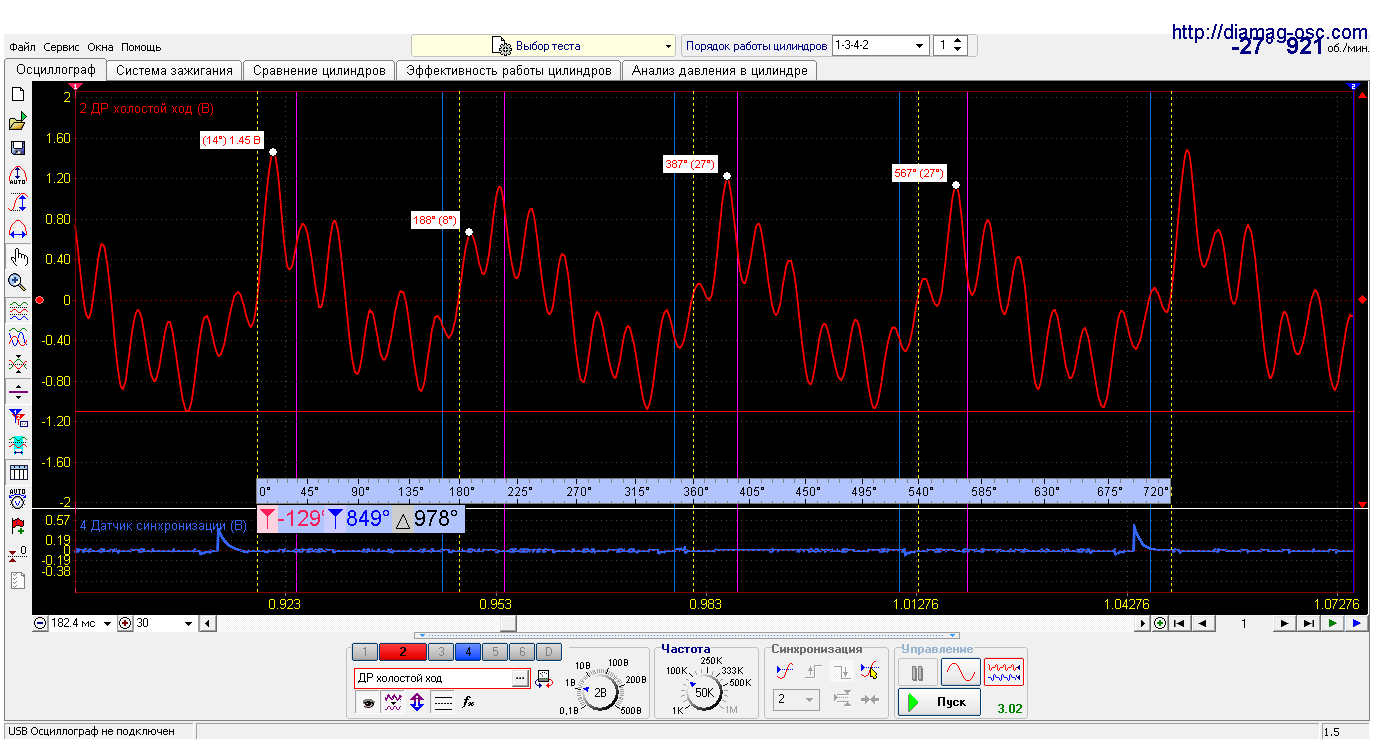Toggle channel 3 button

[x=441, y=652]
